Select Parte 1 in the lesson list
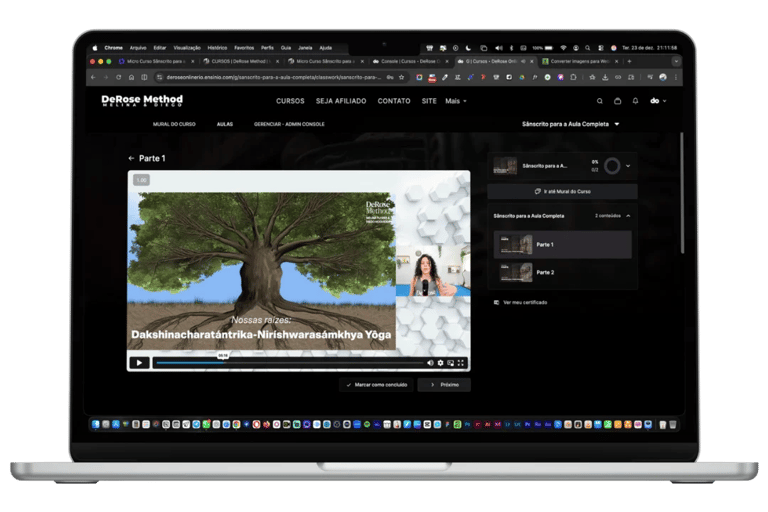This screenshot has height=512, width=768. pyautogui.click(x=563, y=244)
